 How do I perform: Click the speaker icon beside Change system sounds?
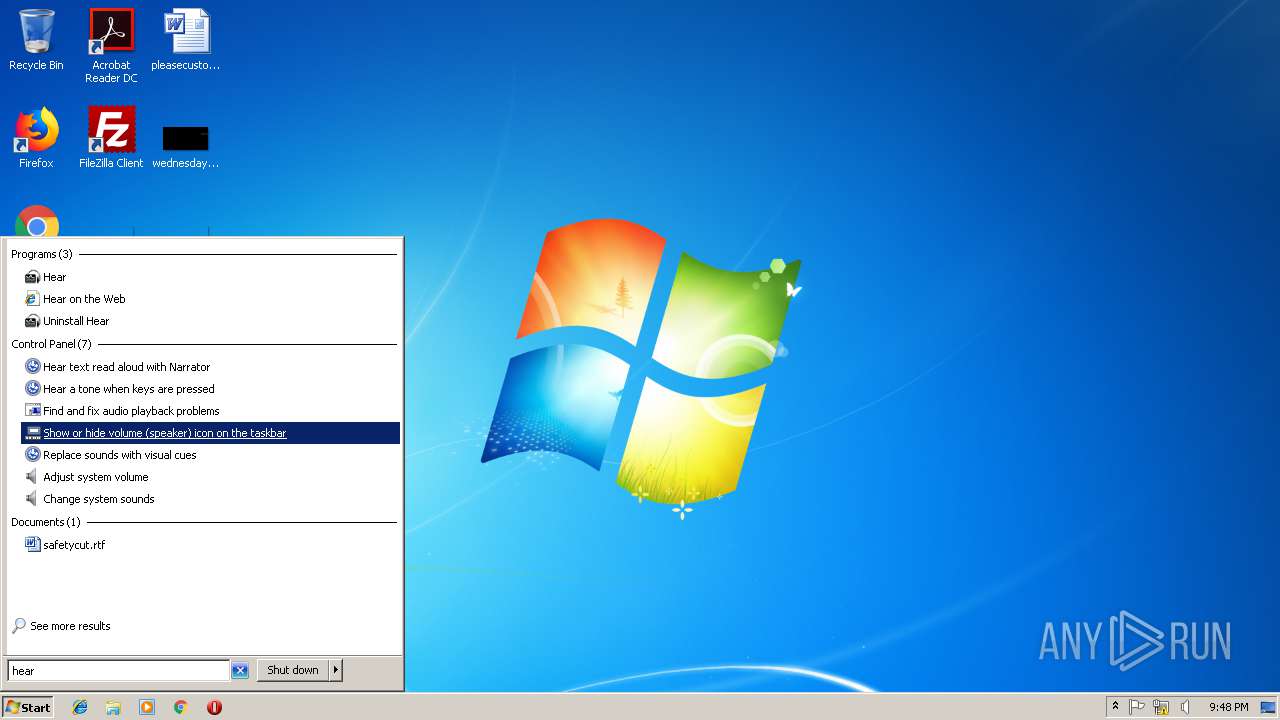click(x=32, y=499)
